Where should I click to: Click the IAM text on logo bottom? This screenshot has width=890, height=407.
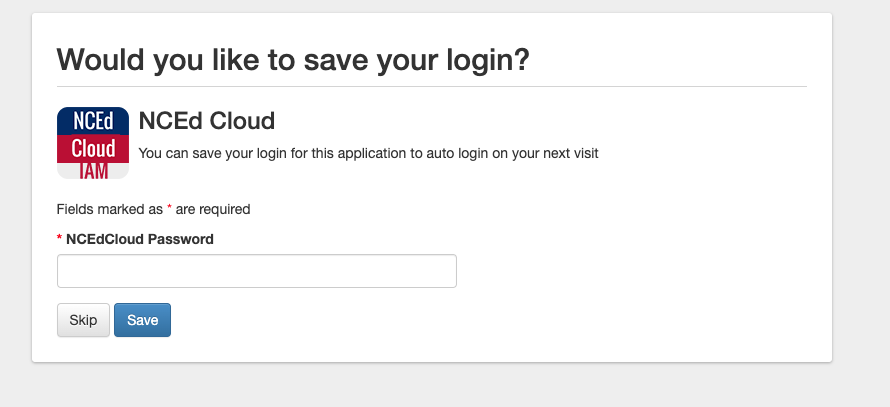[x=93, y=172]
